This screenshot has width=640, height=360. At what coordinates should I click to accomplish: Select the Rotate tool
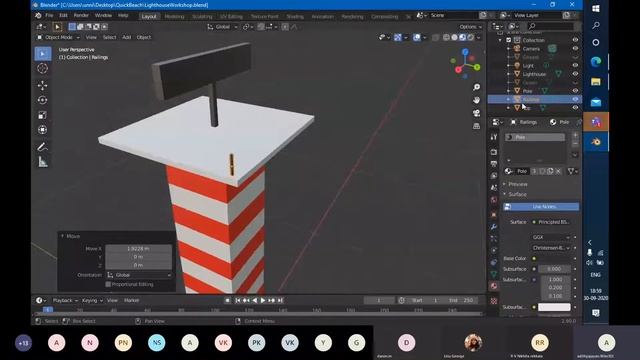pos(42,100)
